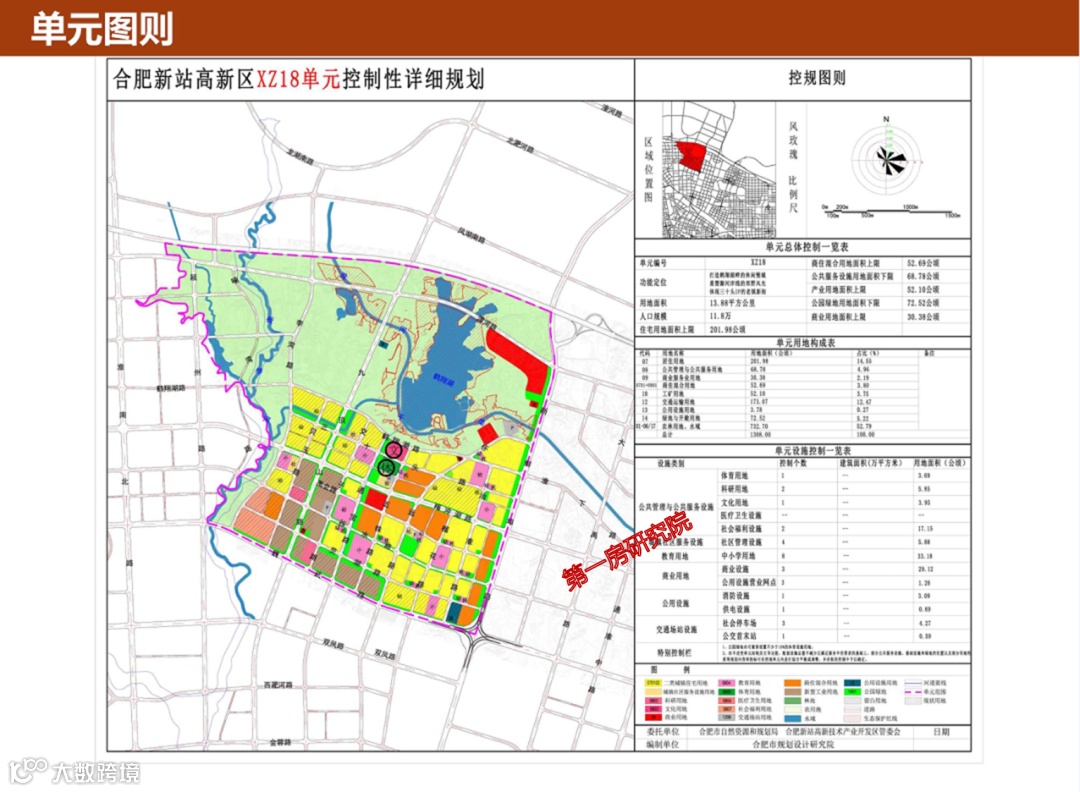Click the upper circled marker in the map
The image size is (1080, 792).
tap(393, 450)
